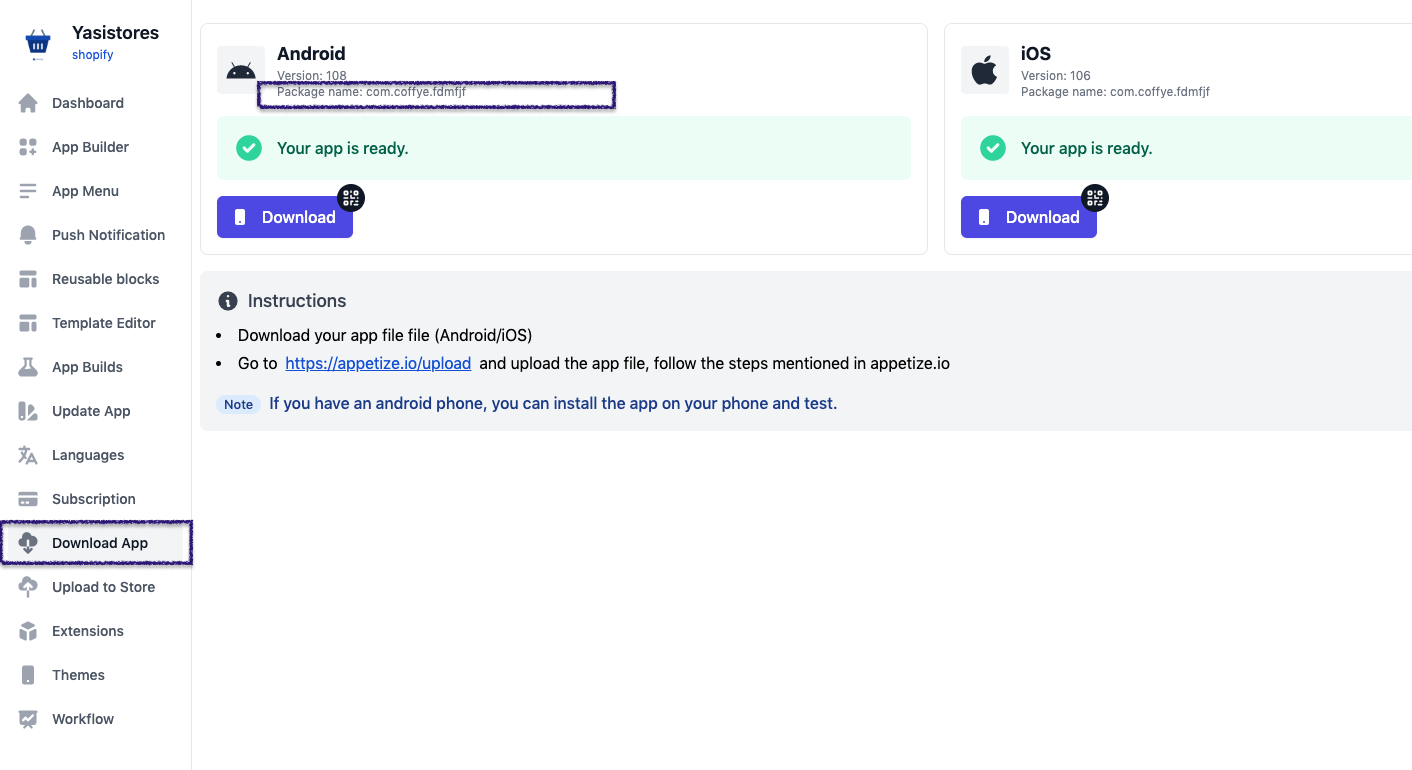
Task: Select the Upload to Store cloud icon
Action: pyautogui.click(x=27, y=586)
